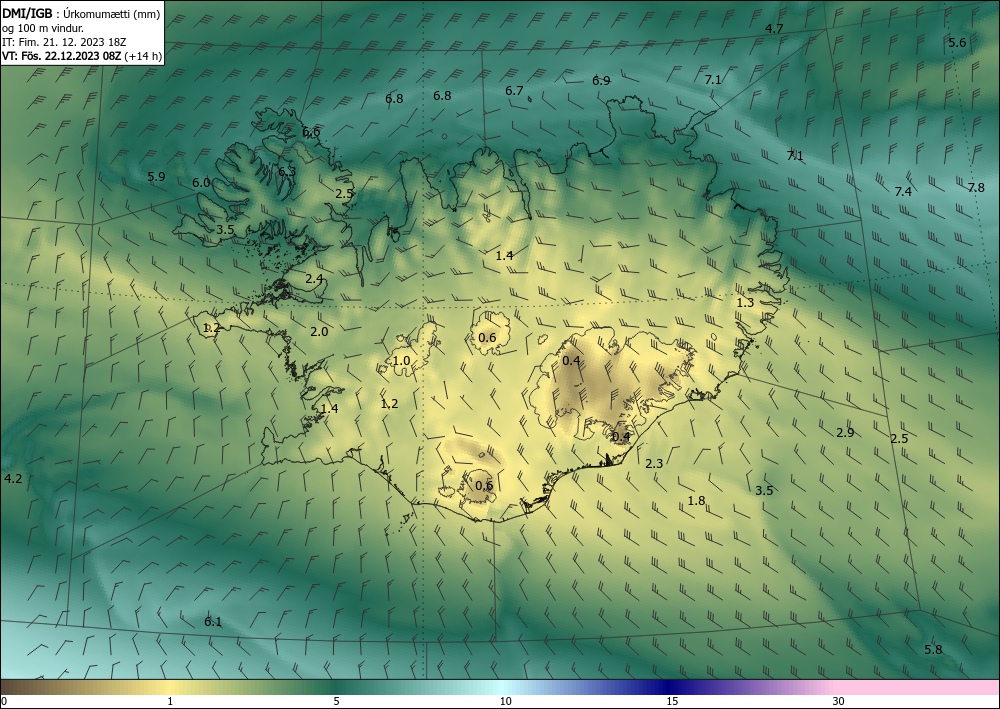Click the 4.2 value on the map
Viewport: 1000px width, 709px height.
(13, 479)
